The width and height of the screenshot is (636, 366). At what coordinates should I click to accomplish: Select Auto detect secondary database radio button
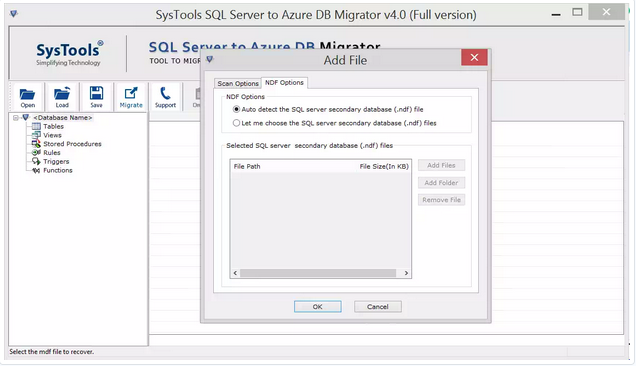236,109
